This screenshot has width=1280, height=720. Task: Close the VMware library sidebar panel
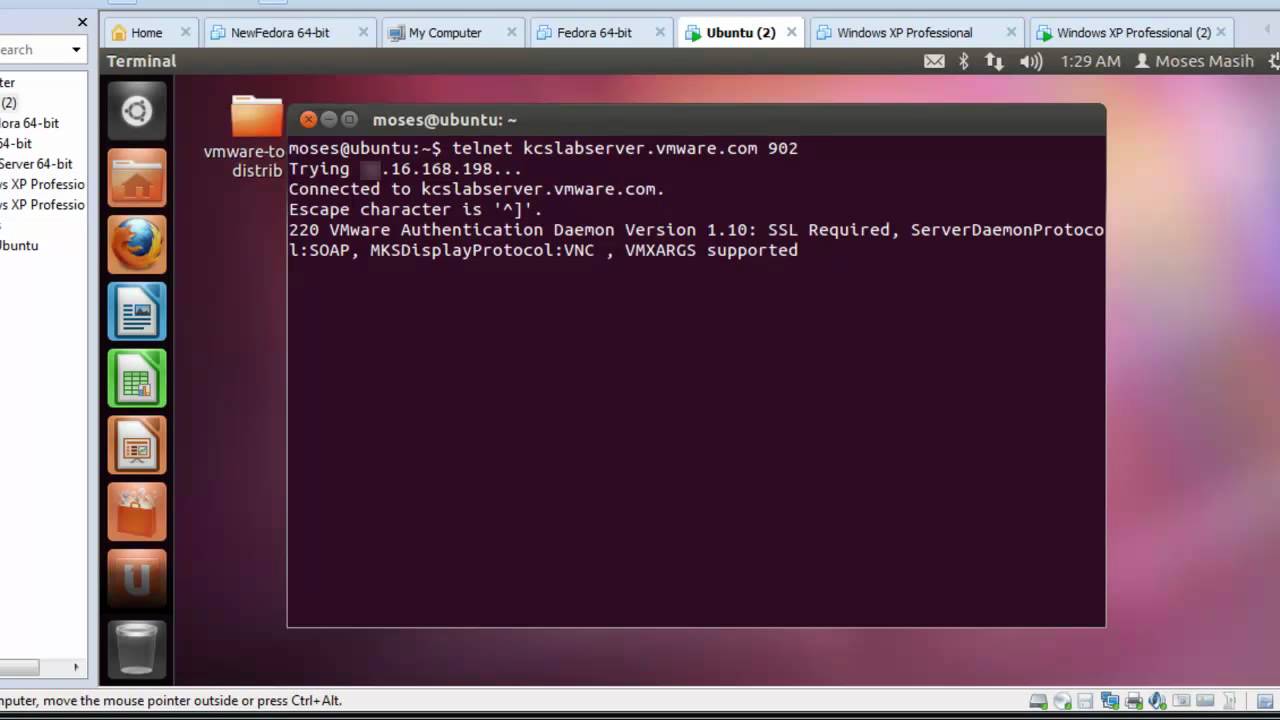click(82, 22)
